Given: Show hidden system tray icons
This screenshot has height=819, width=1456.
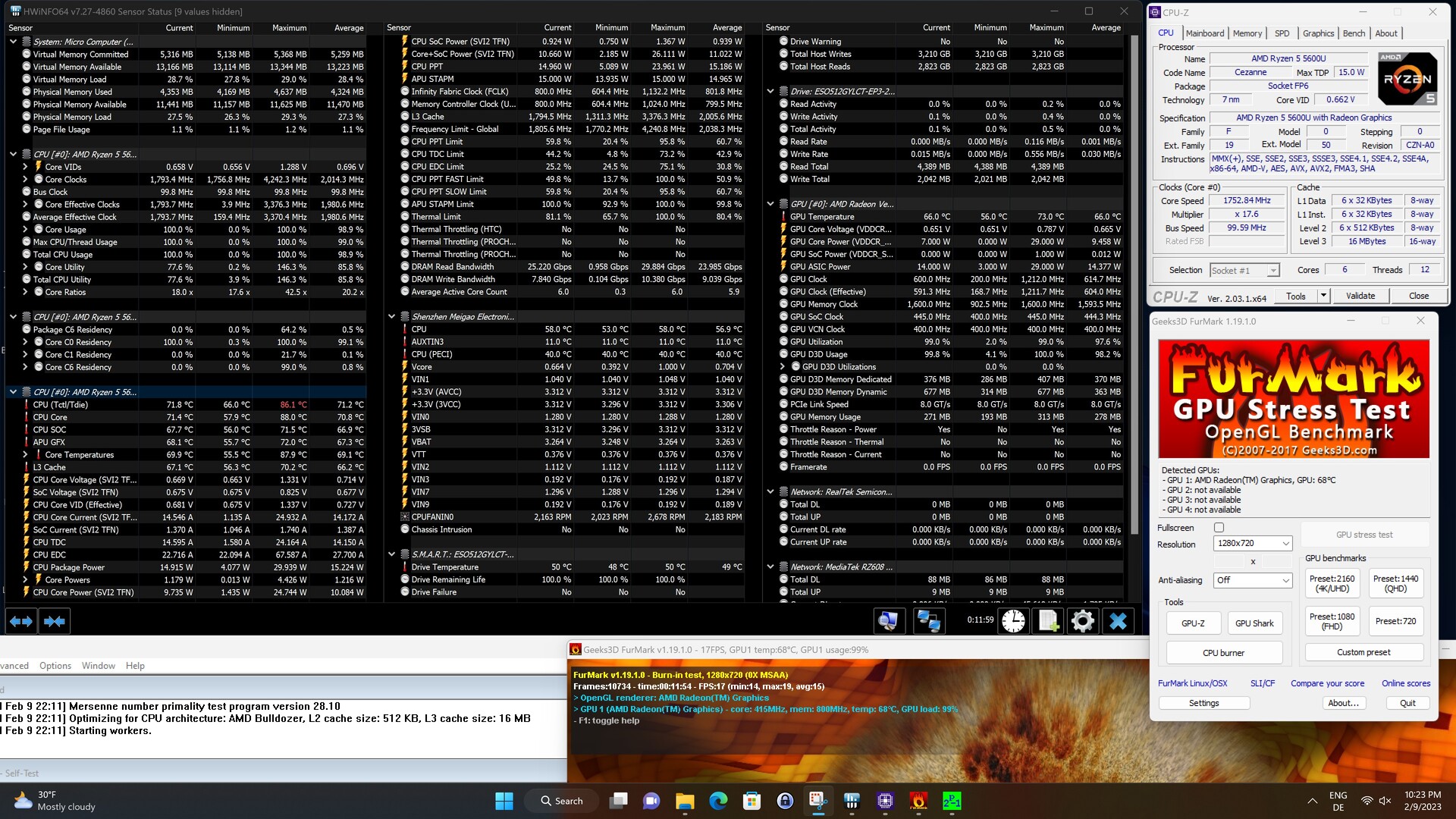Looking at the screenshot, I should pos(1312,801).
